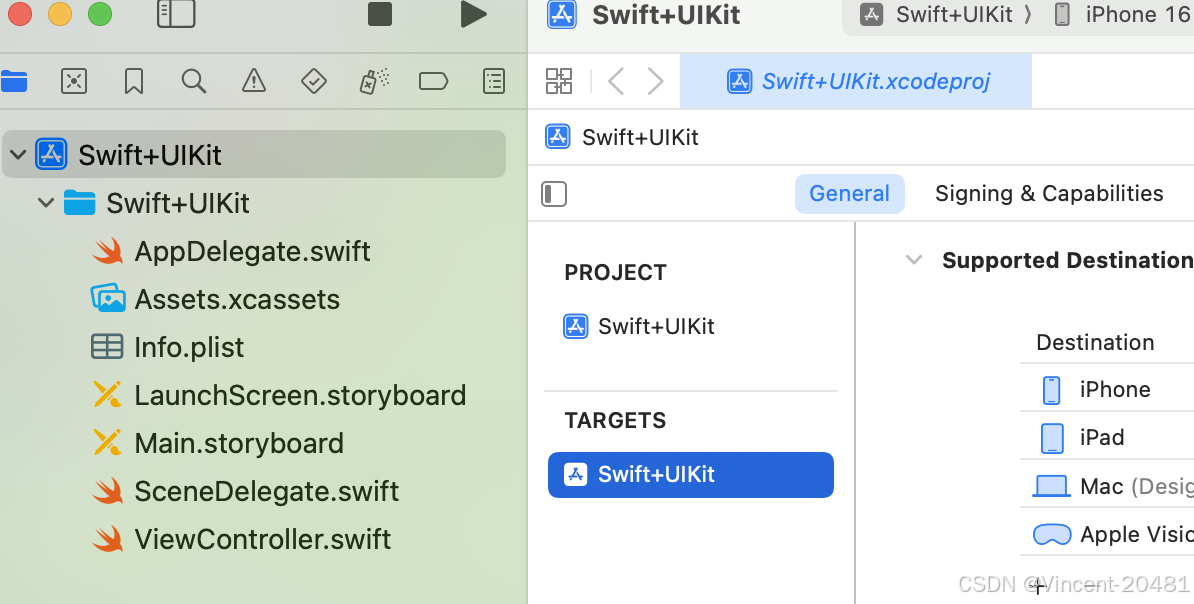Select the Bookmark navigator

click(x=133, y=81)
